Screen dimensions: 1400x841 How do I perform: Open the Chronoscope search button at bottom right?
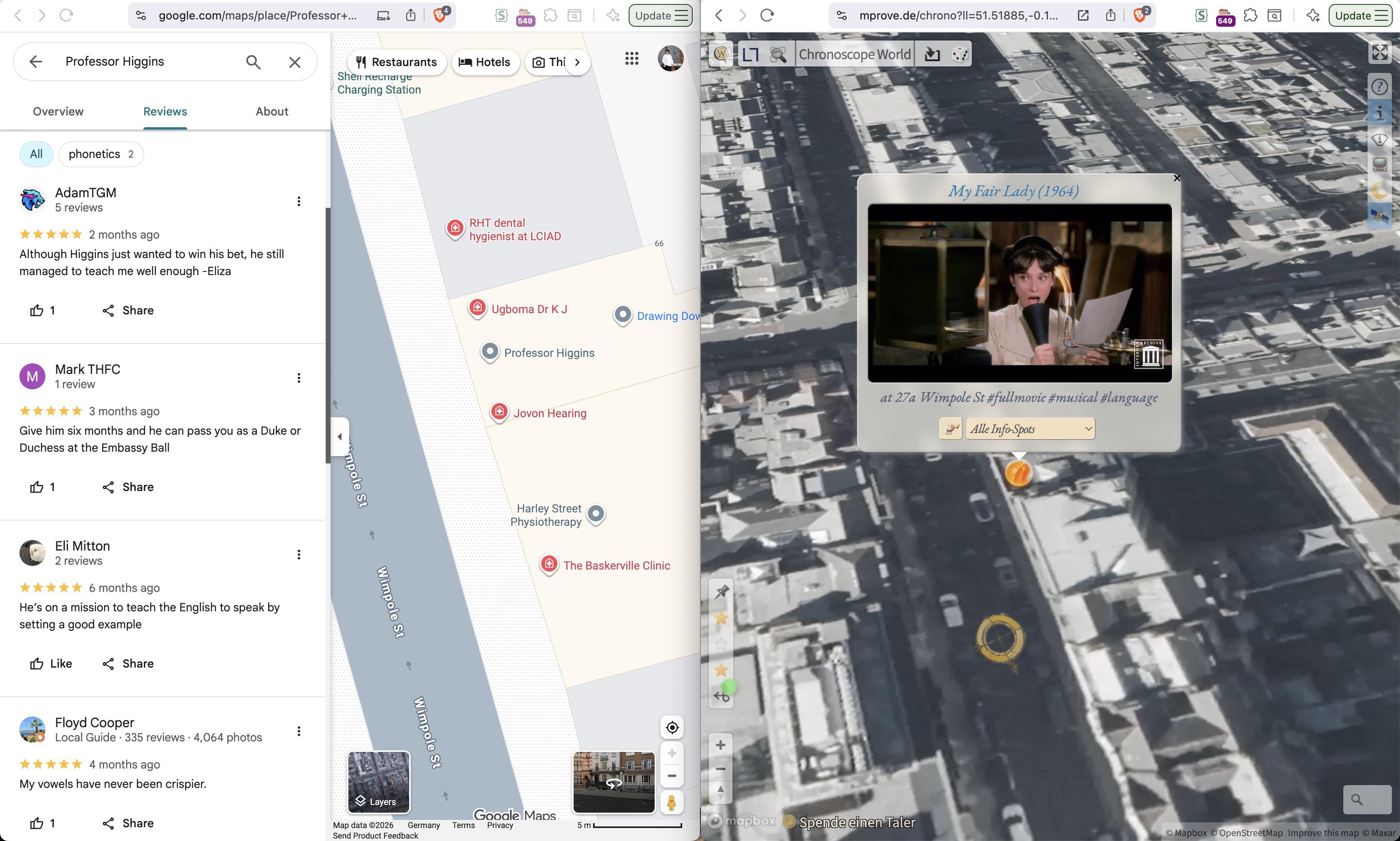(x=1367, y=799)
